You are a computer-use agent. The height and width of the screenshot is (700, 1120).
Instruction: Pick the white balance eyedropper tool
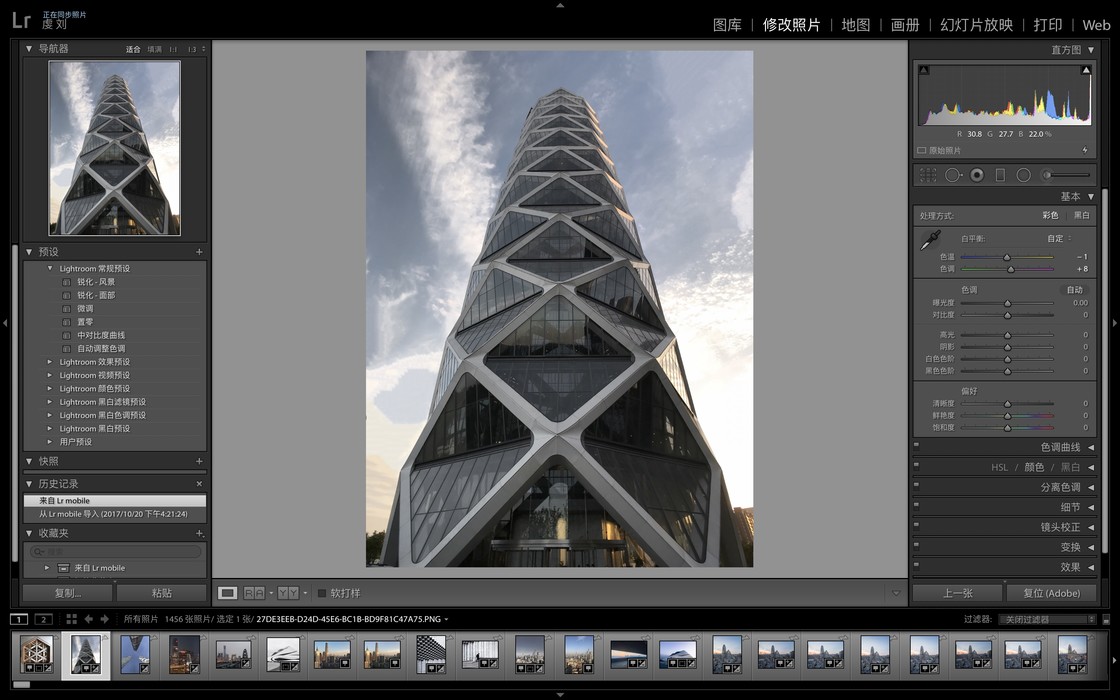pyautogui.click(x=930, y=240)
